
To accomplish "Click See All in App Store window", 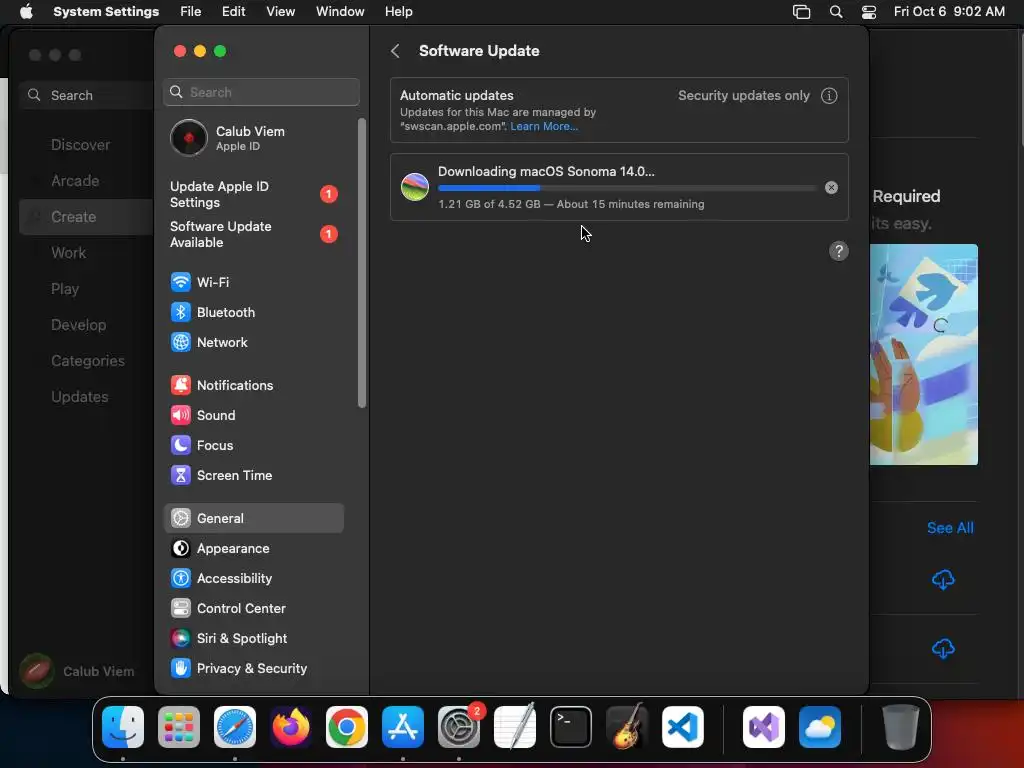I will [x=950, y=528].
